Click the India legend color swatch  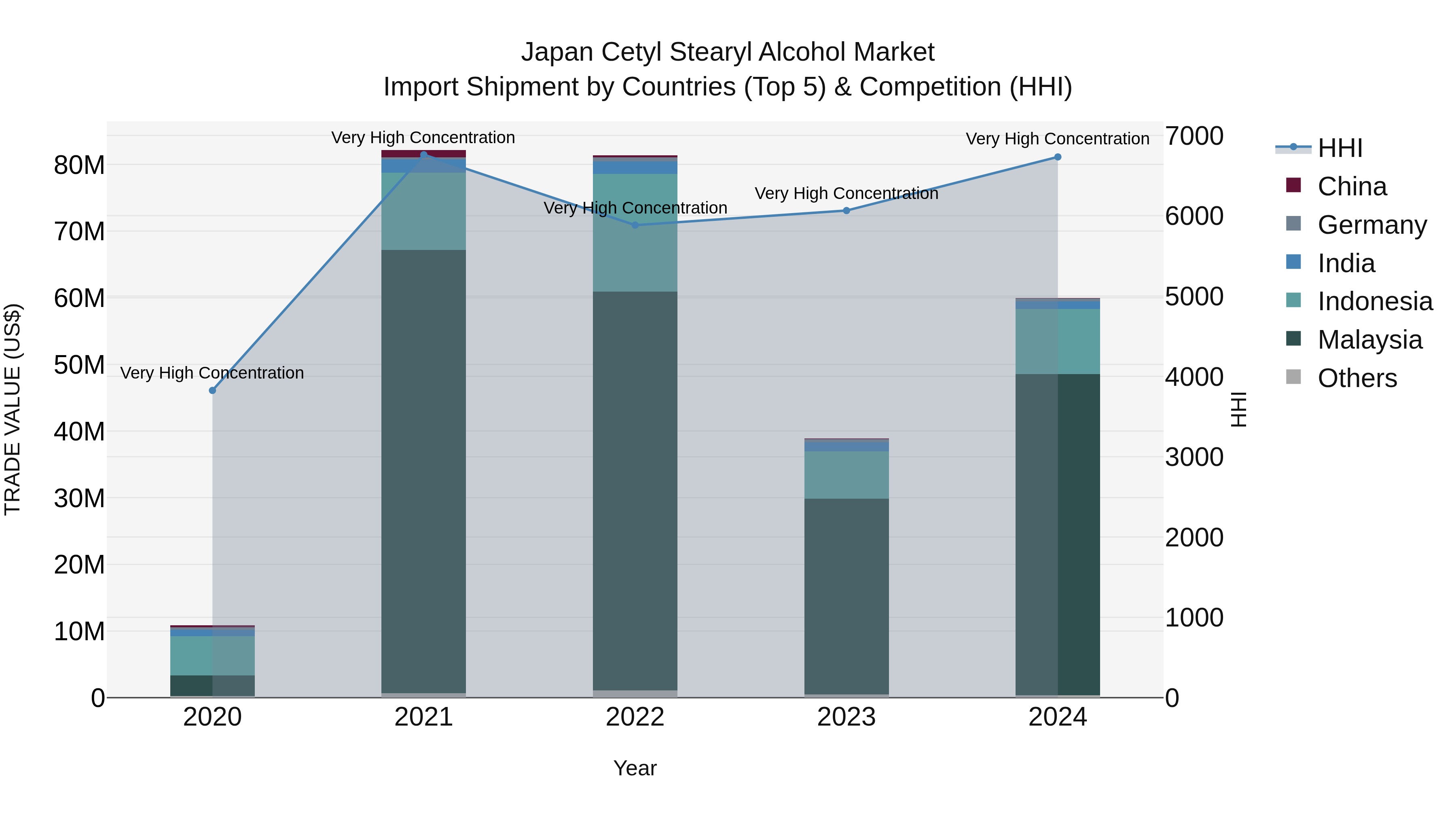tap(1293, 262)
